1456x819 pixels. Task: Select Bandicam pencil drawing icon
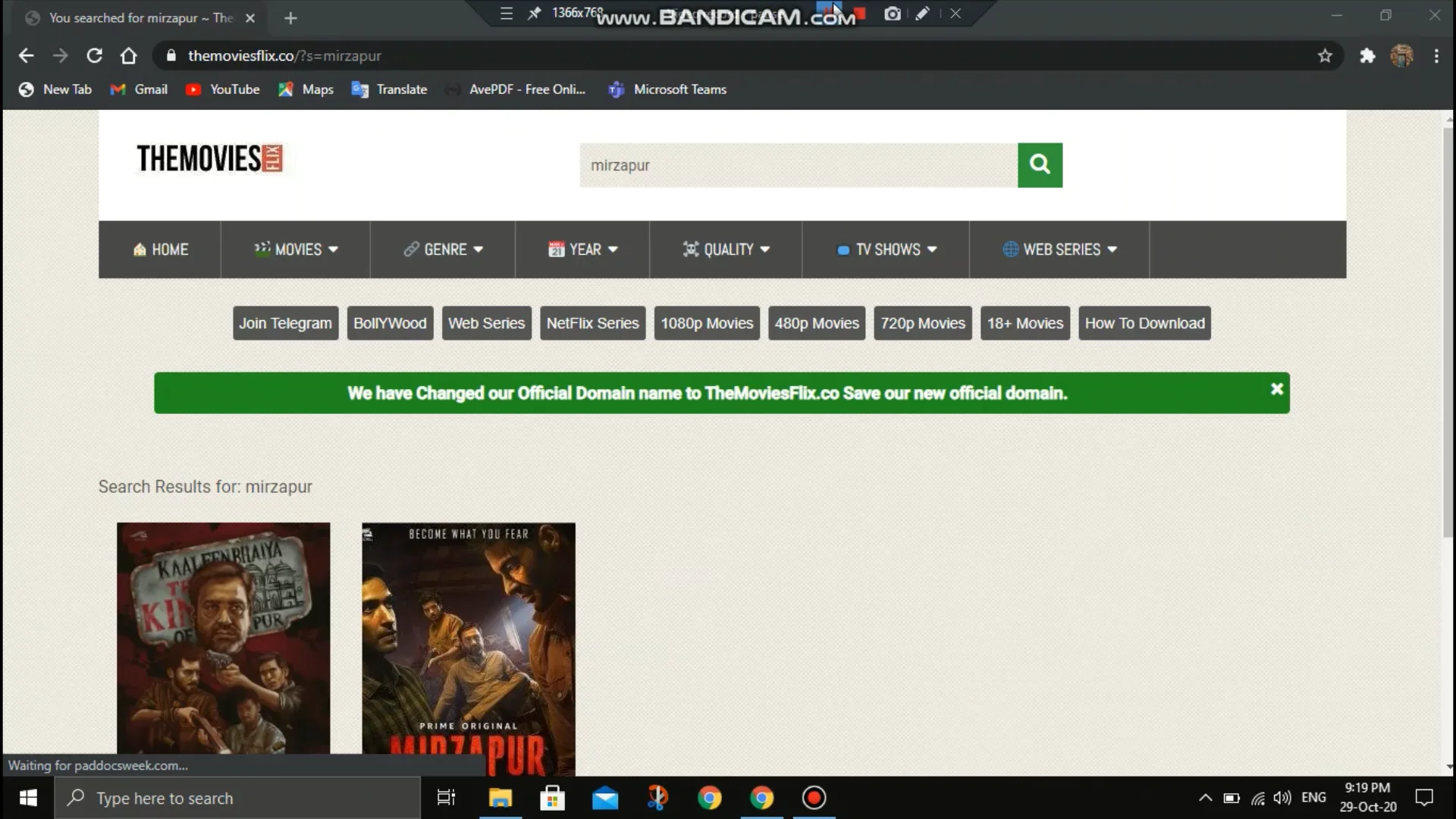[x=922, y=14]
